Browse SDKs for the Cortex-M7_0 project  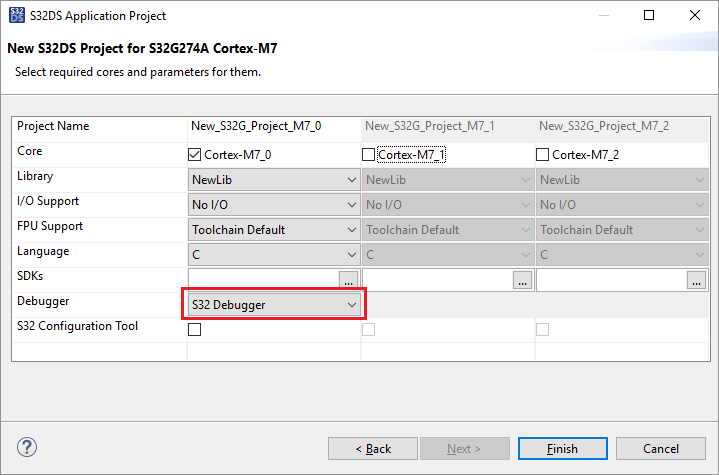point(348,281)
